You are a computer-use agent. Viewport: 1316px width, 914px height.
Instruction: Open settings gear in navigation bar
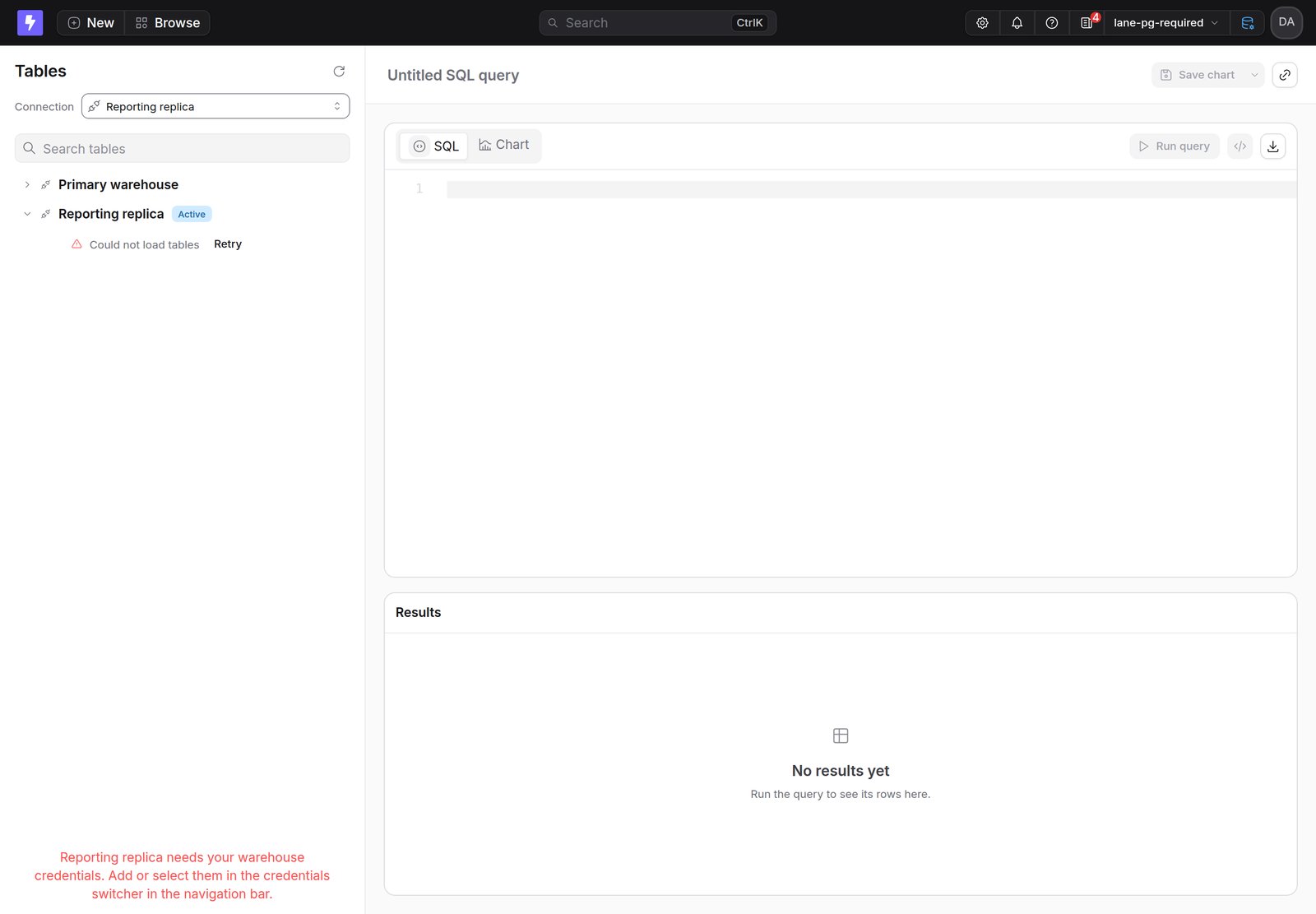coord(982,23)
